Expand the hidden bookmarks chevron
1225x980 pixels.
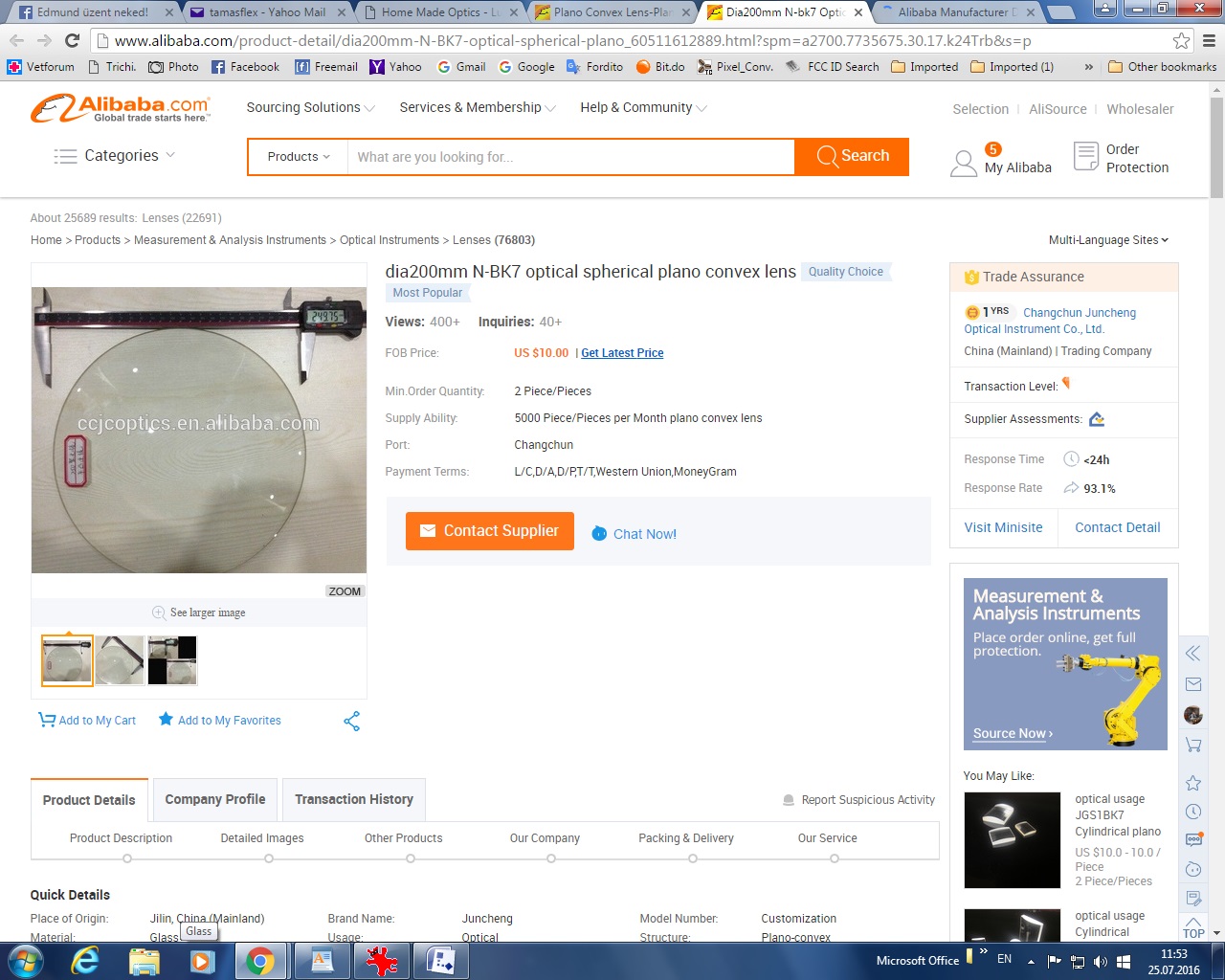pyautogui.click(x=1088, y=67)
